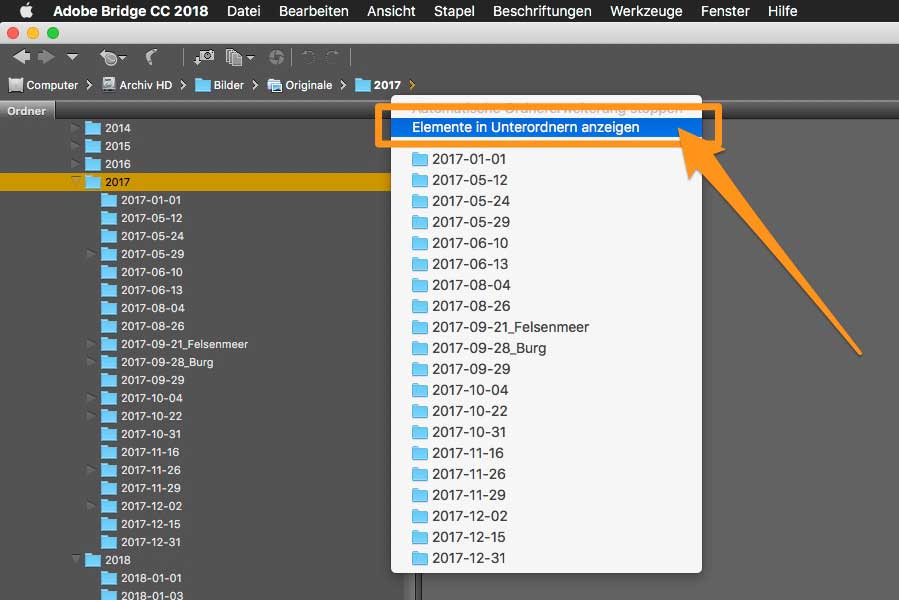
Task: Choose 2017-10-22 in the dropdown list
Action: (546, 411)
